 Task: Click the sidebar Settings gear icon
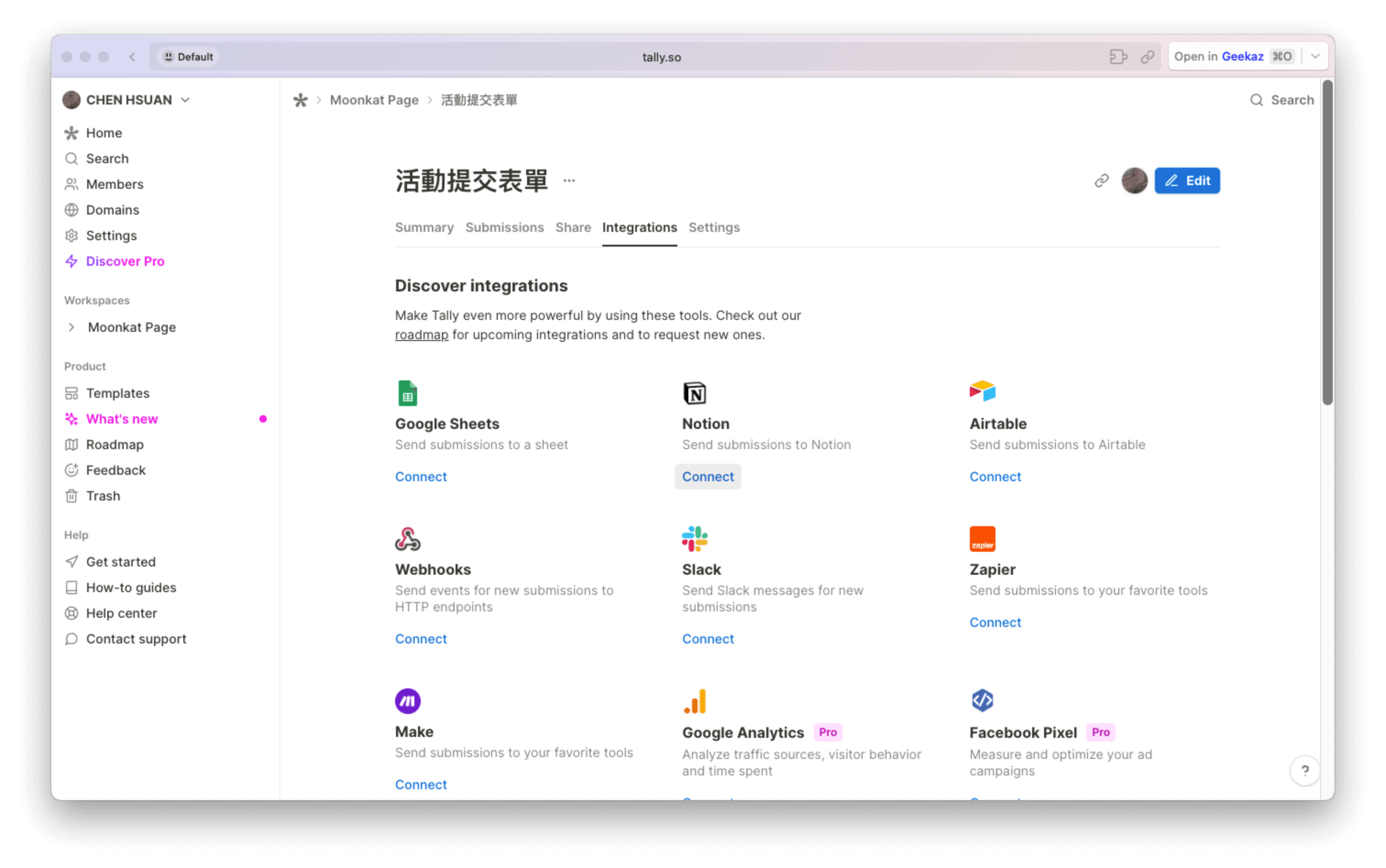coord(71,236)
